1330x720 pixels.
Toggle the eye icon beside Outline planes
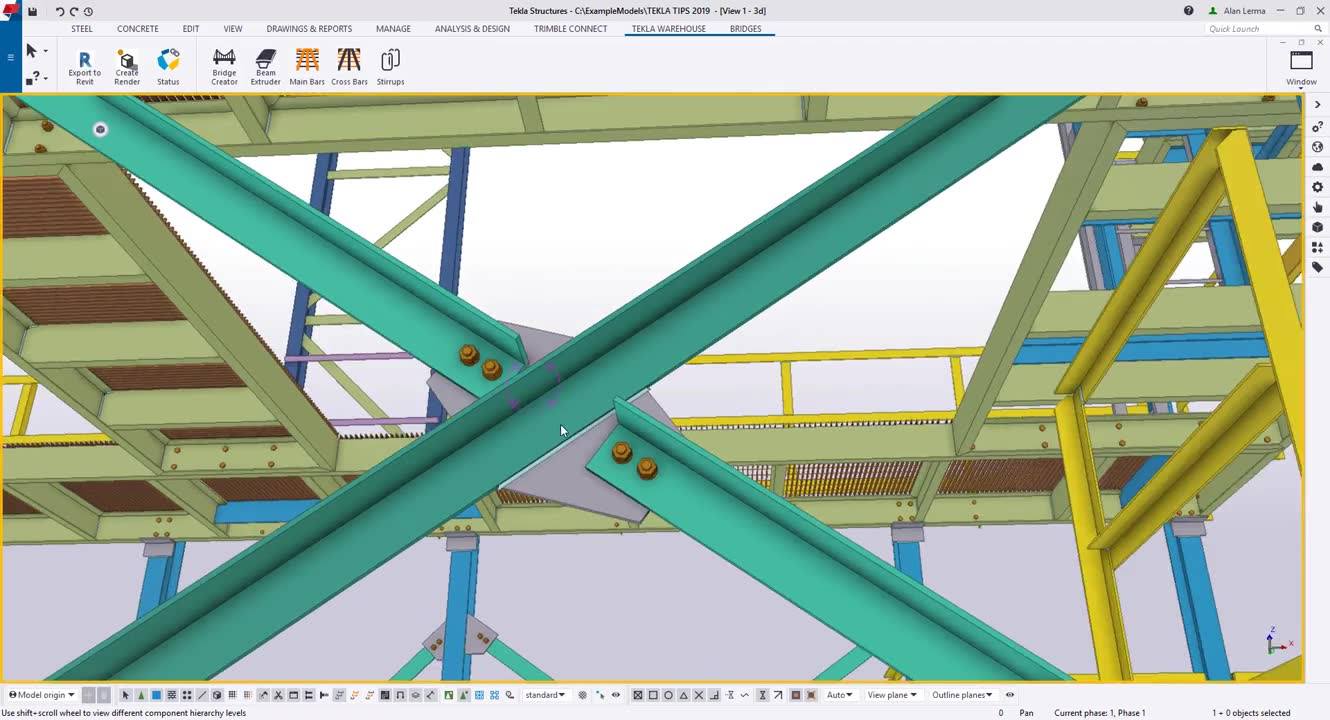[x=1010, y=695]
